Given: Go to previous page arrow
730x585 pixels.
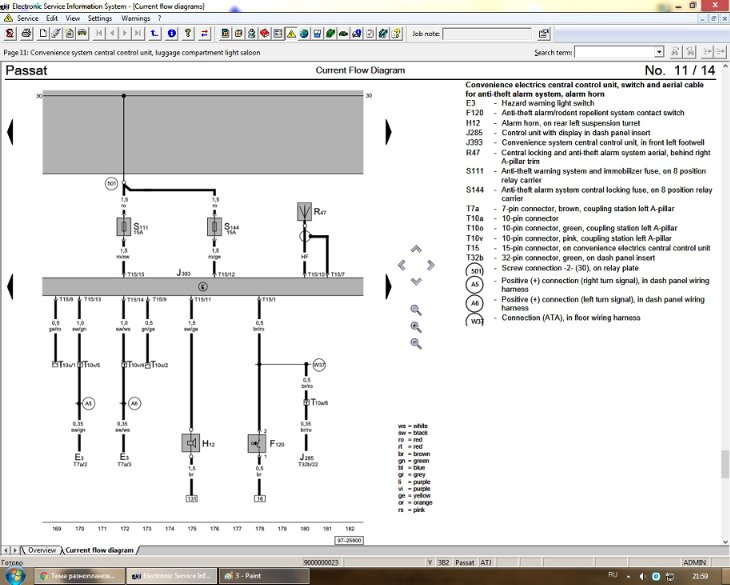Looking at the screenshot, I should pos(112,33).
